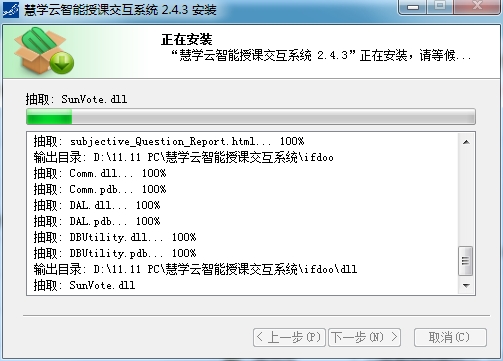Select the DBUtility.dll 100% log line
503x361 pixels.
(x=115, y=237)
